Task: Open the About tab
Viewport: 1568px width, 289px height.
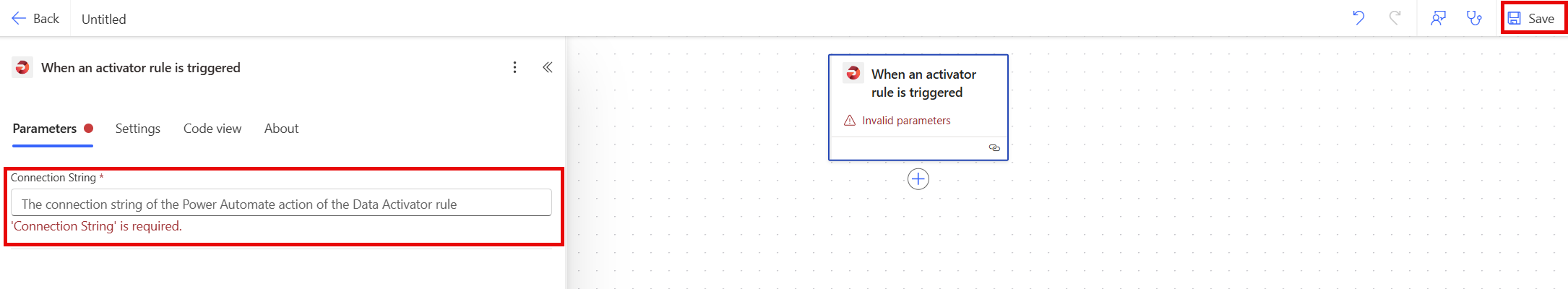Action: pyautogui.click(x=281, y=129)
